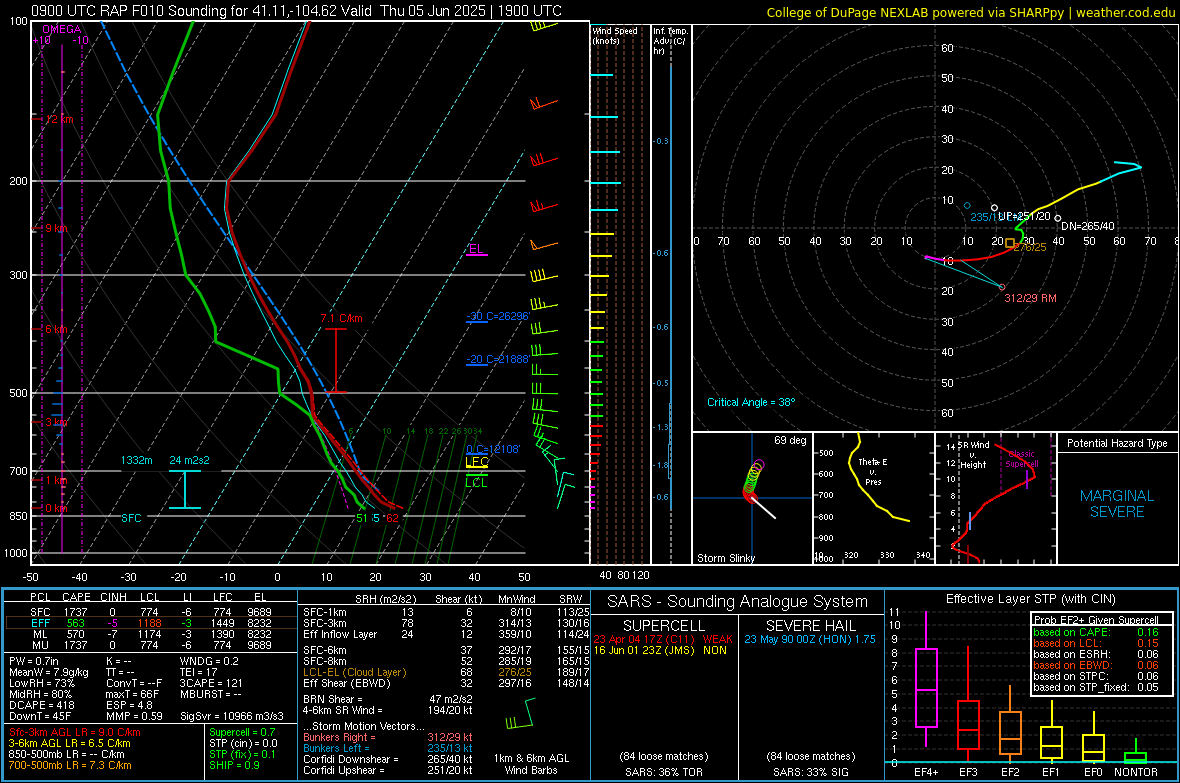Click the 23 Apr 04 17Z (C11) WEAK match
Viewport: 1180px width, 783px height.
click(x=663, y=639)
